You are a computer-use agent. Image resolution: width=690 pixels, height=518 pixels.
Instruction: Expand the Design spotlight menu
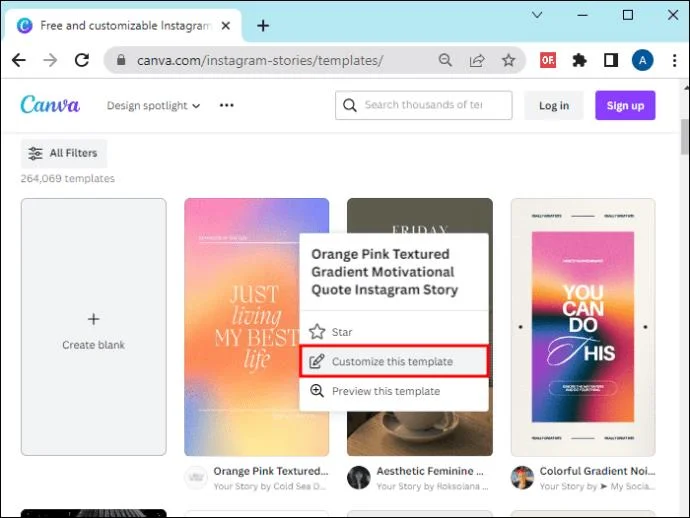(x=154, y=106)
